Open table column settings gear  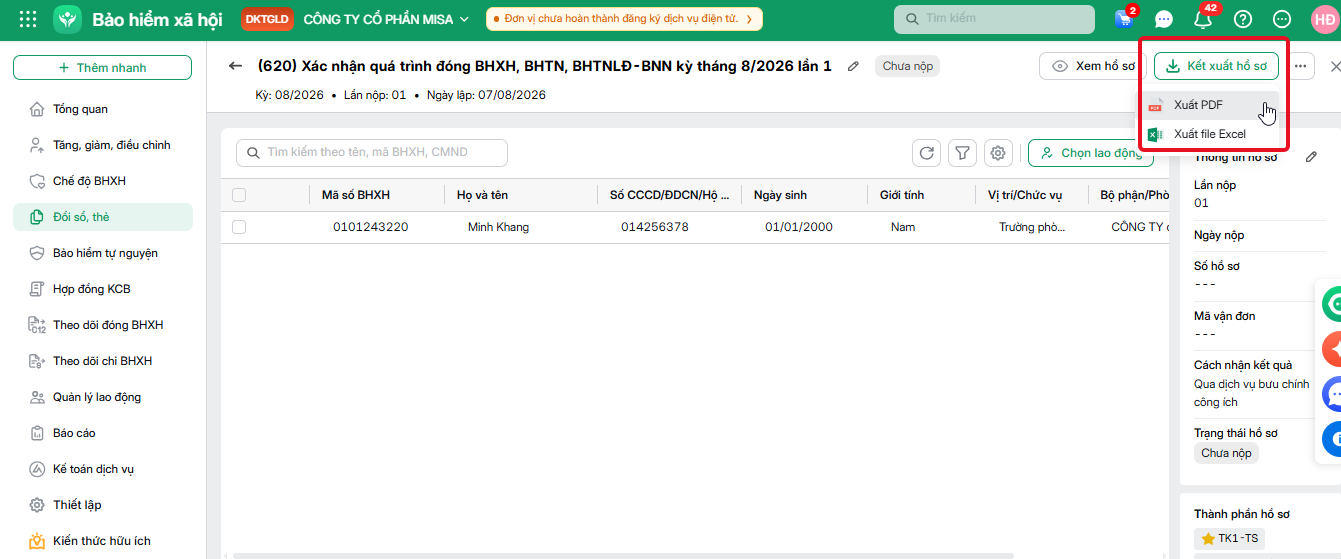pyautogui.click(x=997, y=153)
